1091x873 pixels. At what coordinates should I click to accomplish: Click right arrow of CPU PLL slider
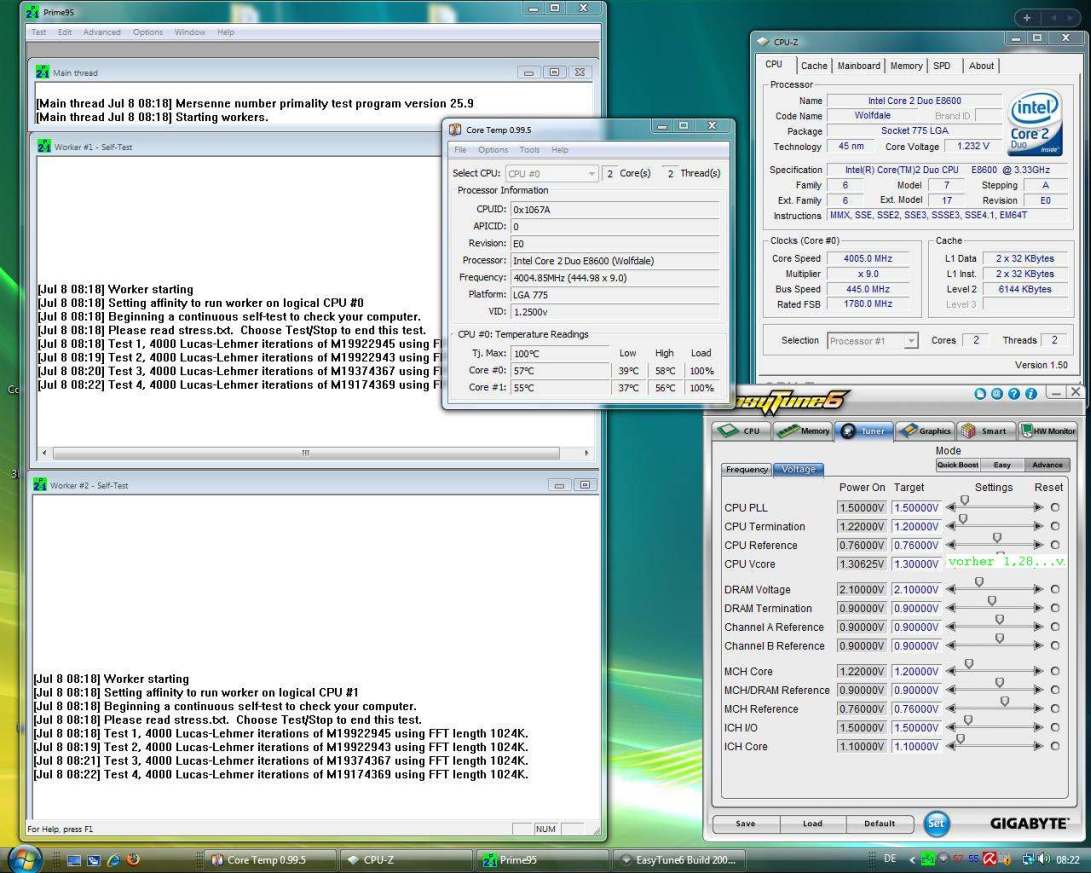1038,508
